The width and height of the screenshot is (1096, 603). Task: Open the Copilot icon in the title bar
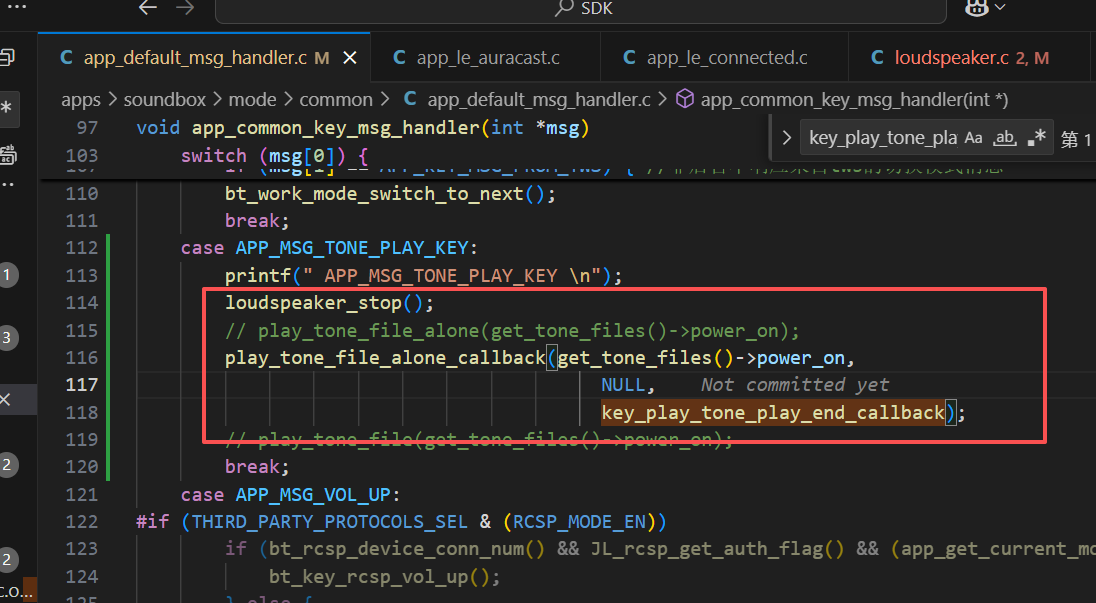(976, 8)
